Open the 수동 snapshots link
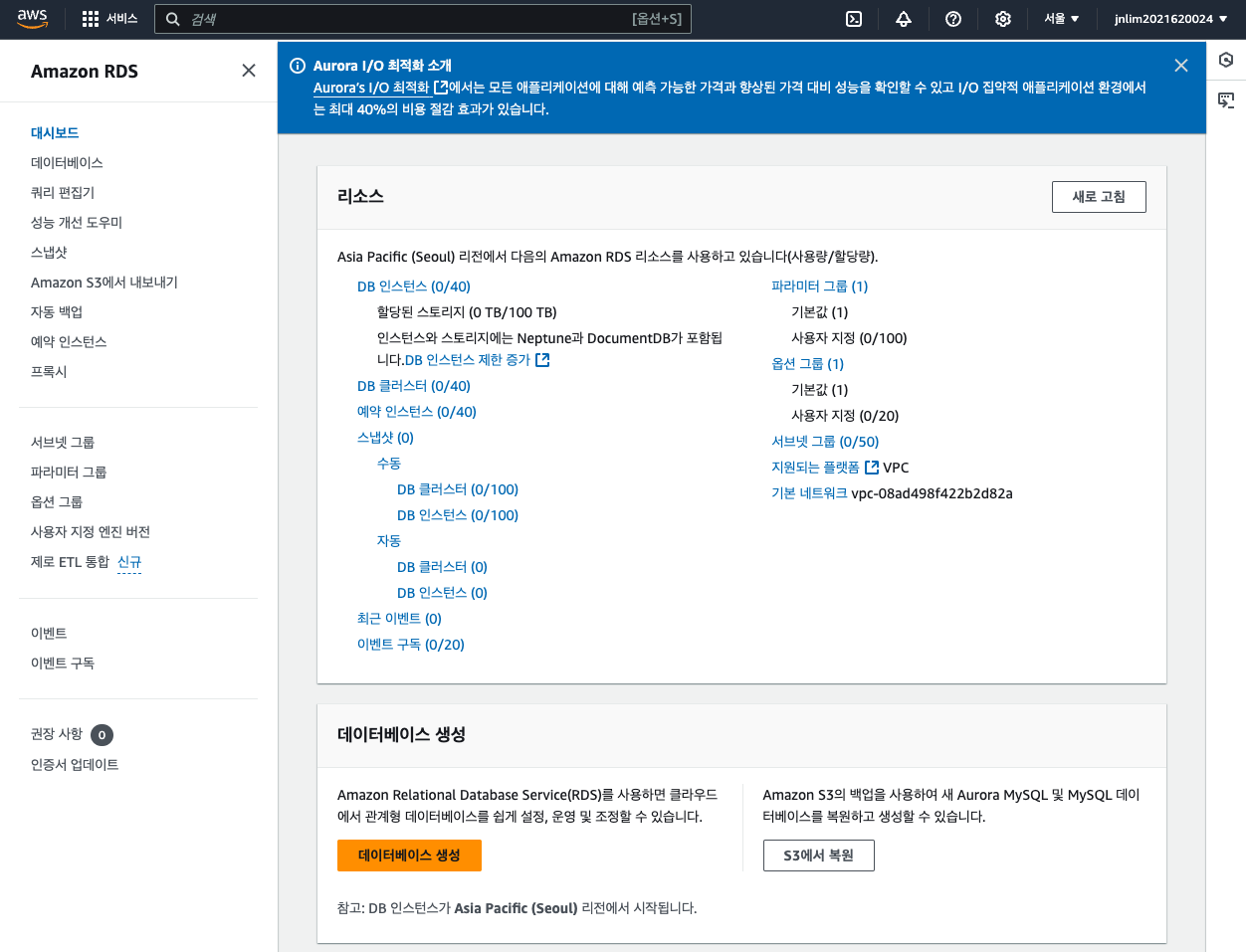The height and width of the screenshot is (952, 1246). pos(389,464)
